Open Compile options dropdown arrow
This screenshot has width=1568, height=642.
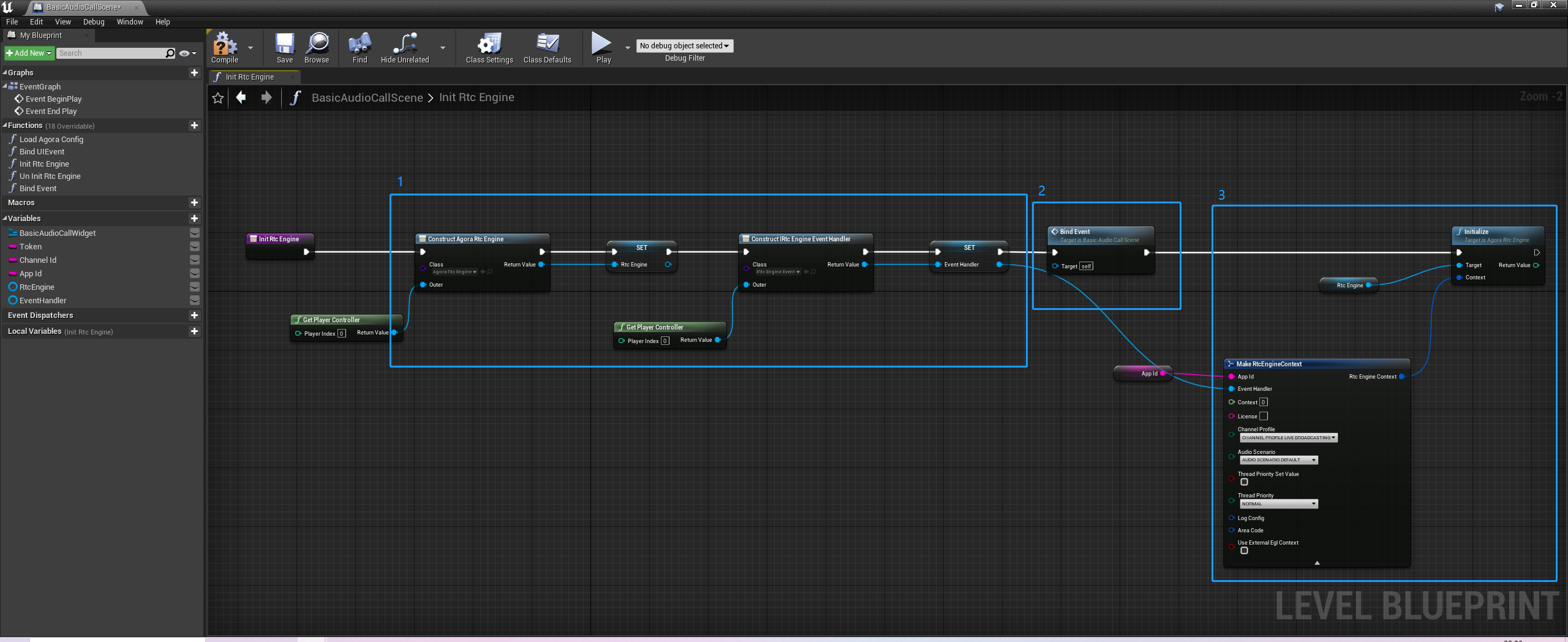[251, 47]
